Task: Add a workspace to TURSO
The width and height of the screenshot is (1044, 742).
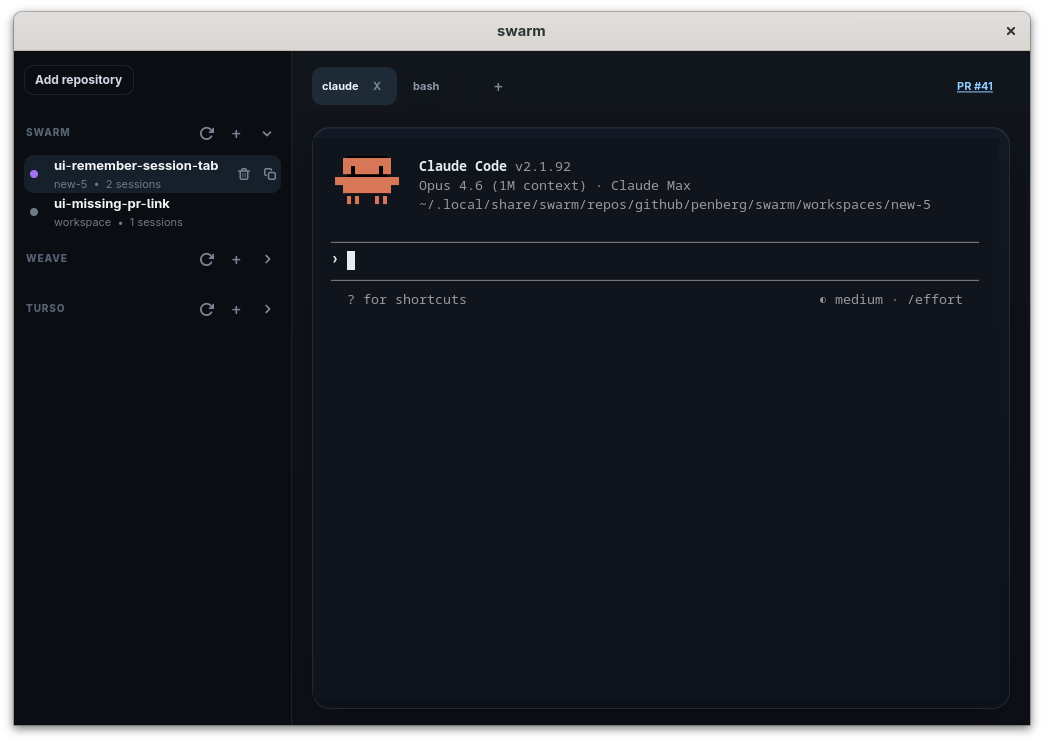Action: [236, 310]
